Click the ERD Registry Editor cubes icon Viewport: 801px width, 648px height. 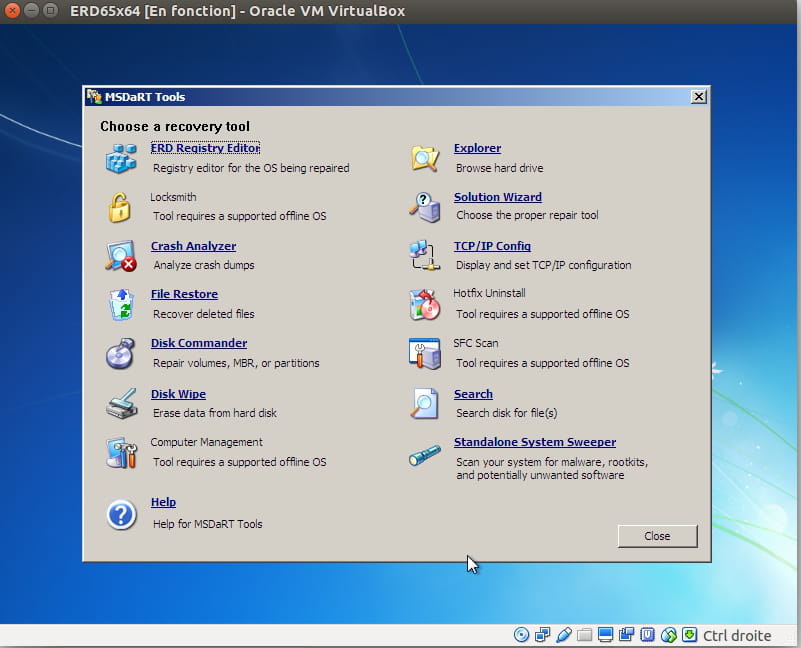click(x=121, y=158)
